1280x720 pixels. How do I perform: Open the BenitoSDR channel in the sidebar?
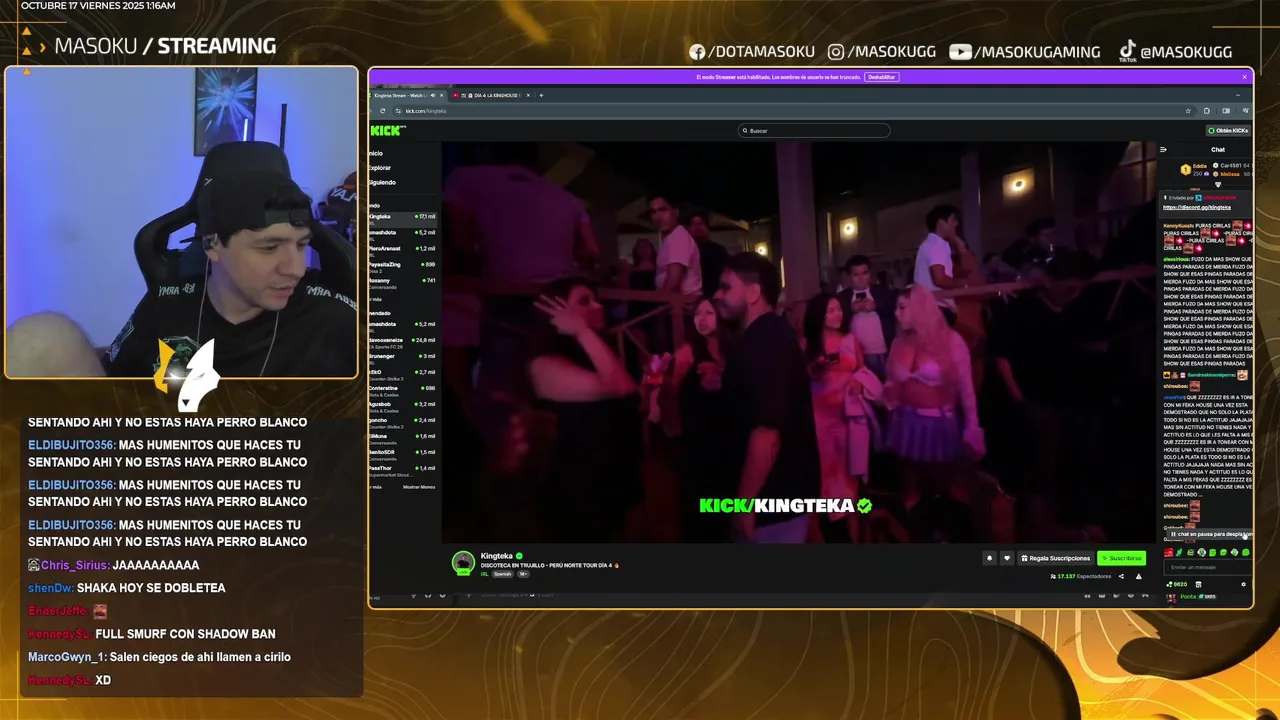pos(402,454)
